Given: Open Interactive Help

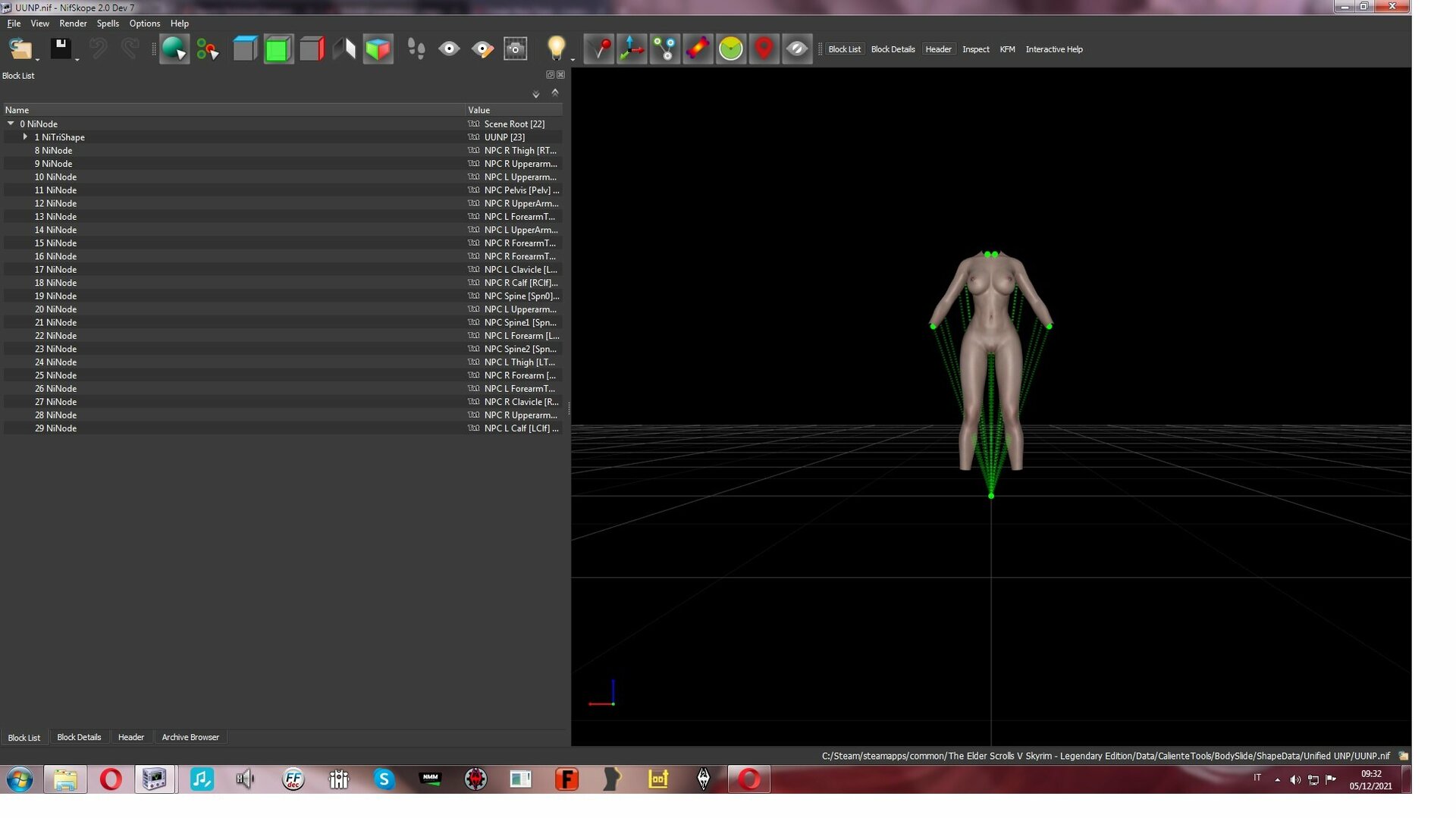Looking at the screenshot, I should [x=1053, y=49].
